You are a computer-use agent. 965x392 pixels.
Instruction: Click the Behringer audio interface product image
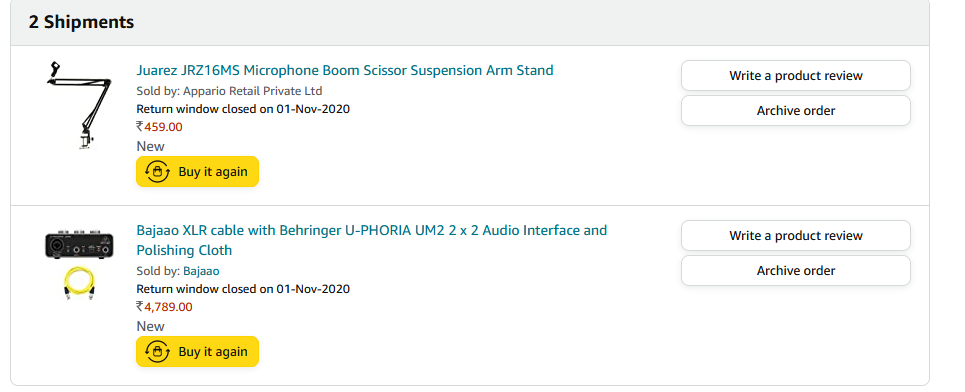tap(79, 246)
